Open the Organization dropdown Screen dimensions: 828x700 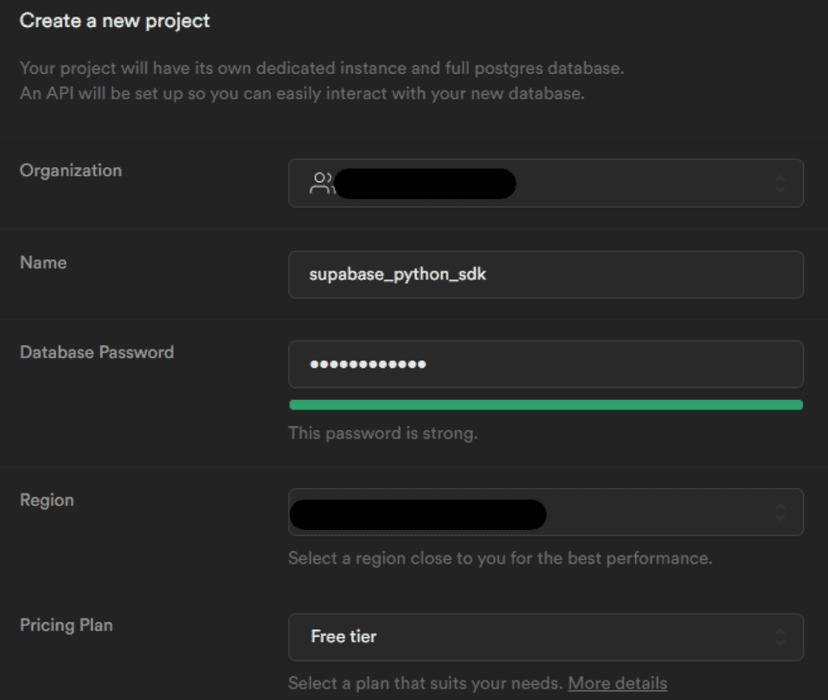[x=546, y=183]
